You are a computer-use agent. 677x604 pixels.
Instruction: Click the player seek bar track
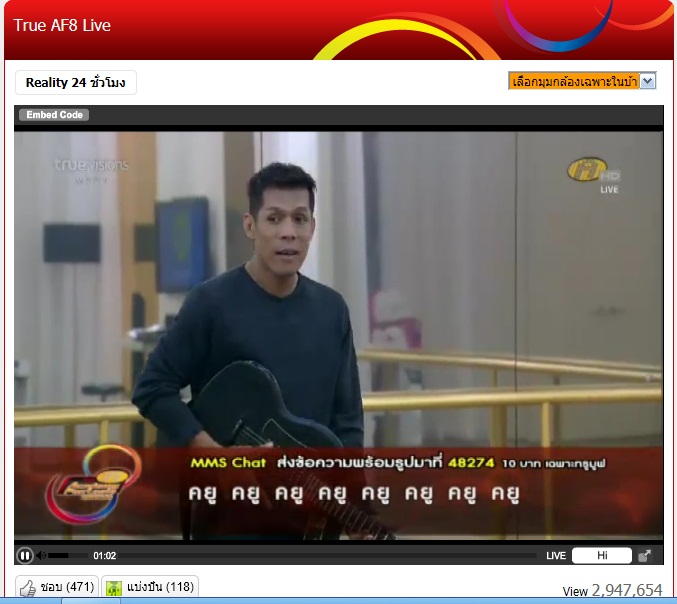coord(327,556)
